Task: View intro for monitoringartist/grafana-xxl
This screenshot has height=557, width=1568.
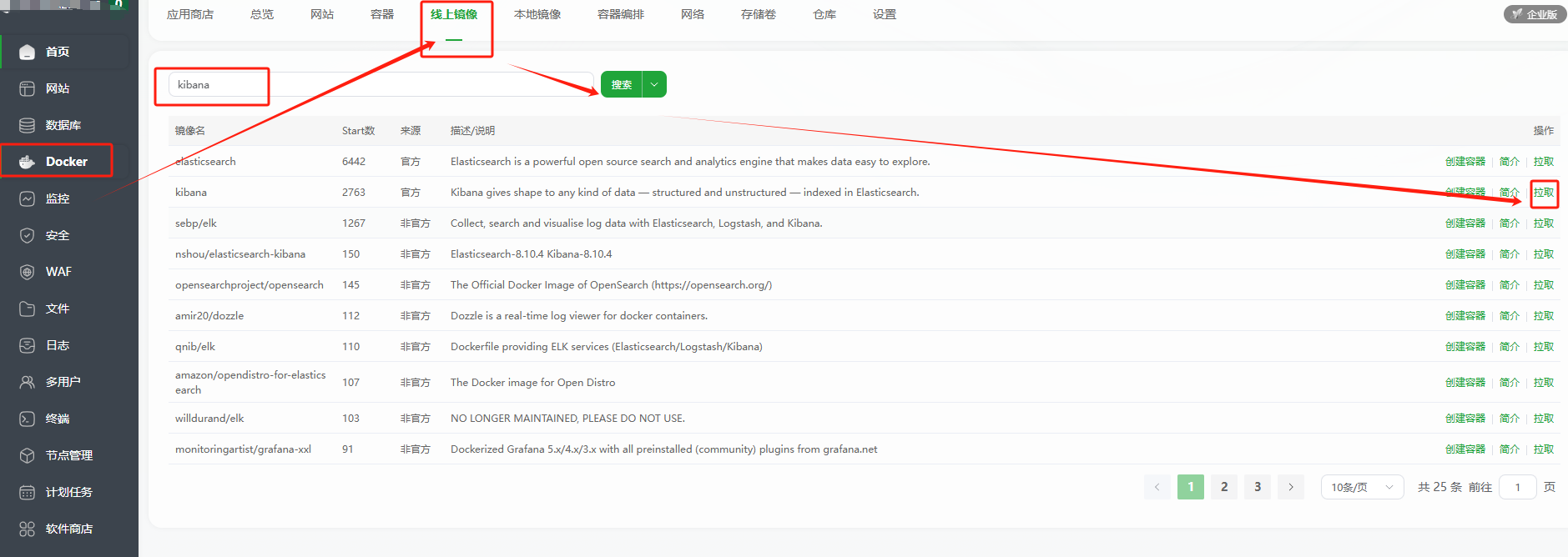Action: pos(1510,449)
